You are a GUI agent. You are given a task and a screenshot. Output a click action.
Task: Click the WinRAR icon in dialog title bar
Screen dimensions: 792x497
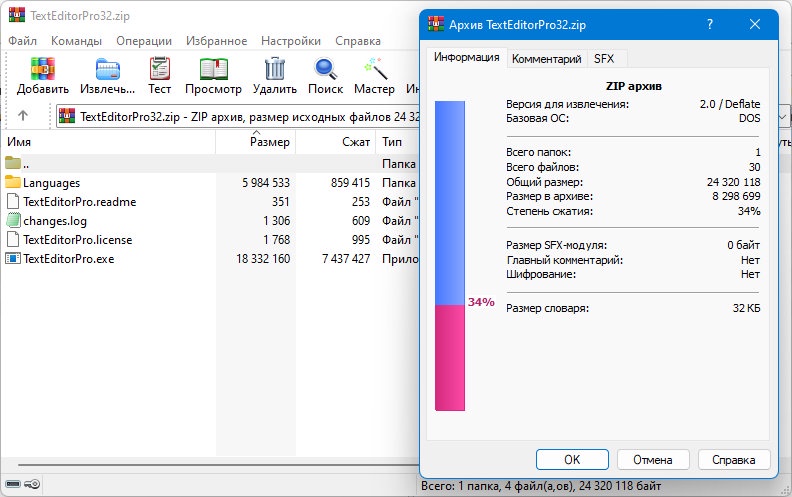click(x=436, y=24)
